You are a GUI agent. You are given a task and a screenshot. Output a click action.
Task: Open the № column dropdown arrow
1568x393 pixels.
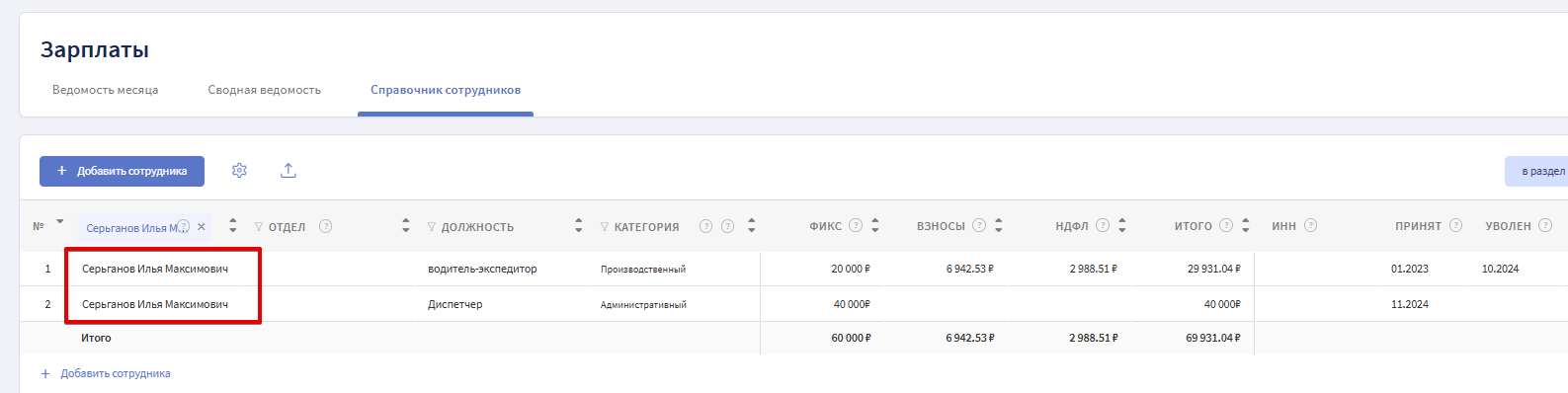pyautogui.click(x=60, y=222)
